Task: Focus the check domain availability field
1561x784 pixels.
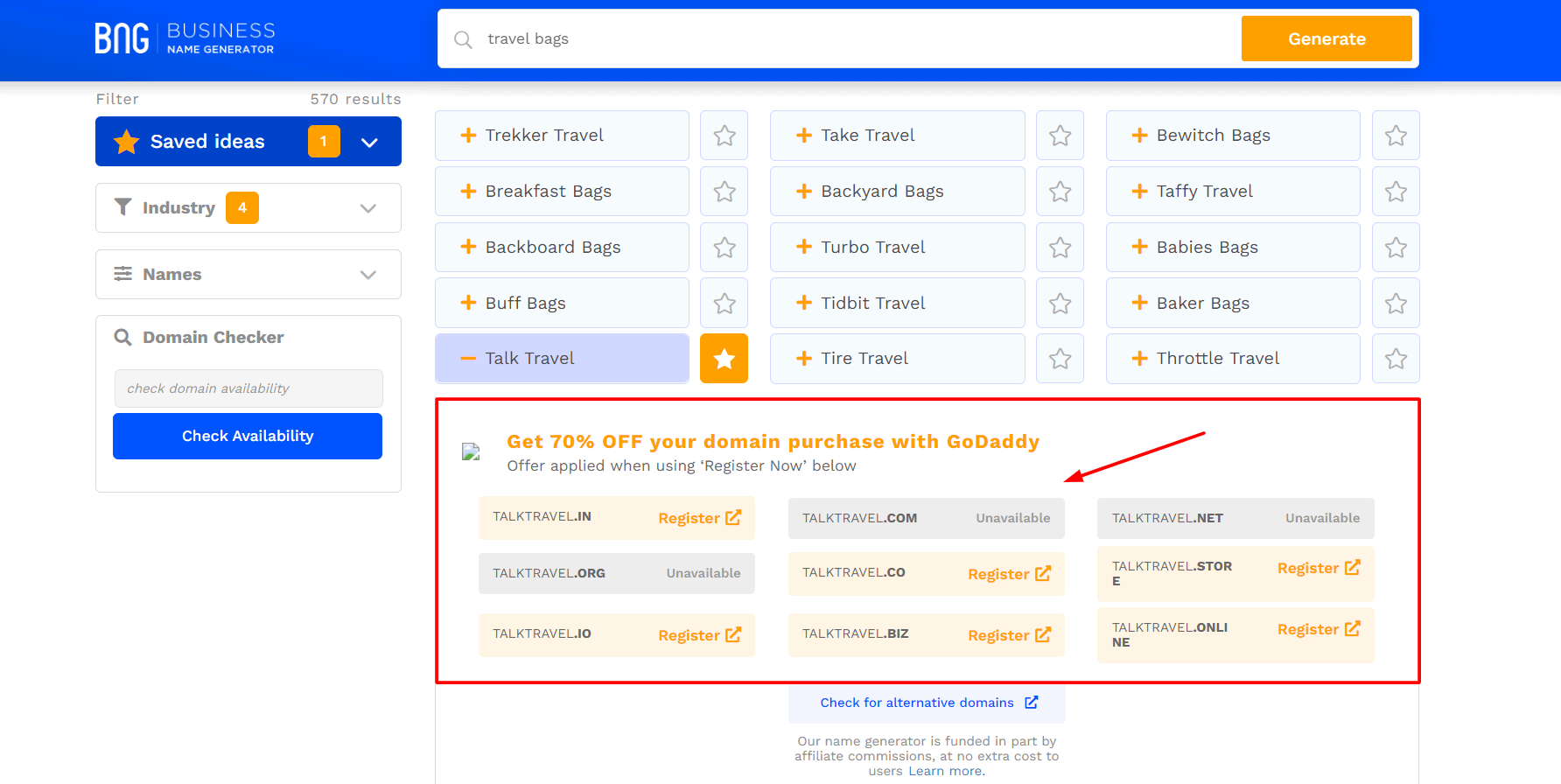Action: [x=248, y=388]
